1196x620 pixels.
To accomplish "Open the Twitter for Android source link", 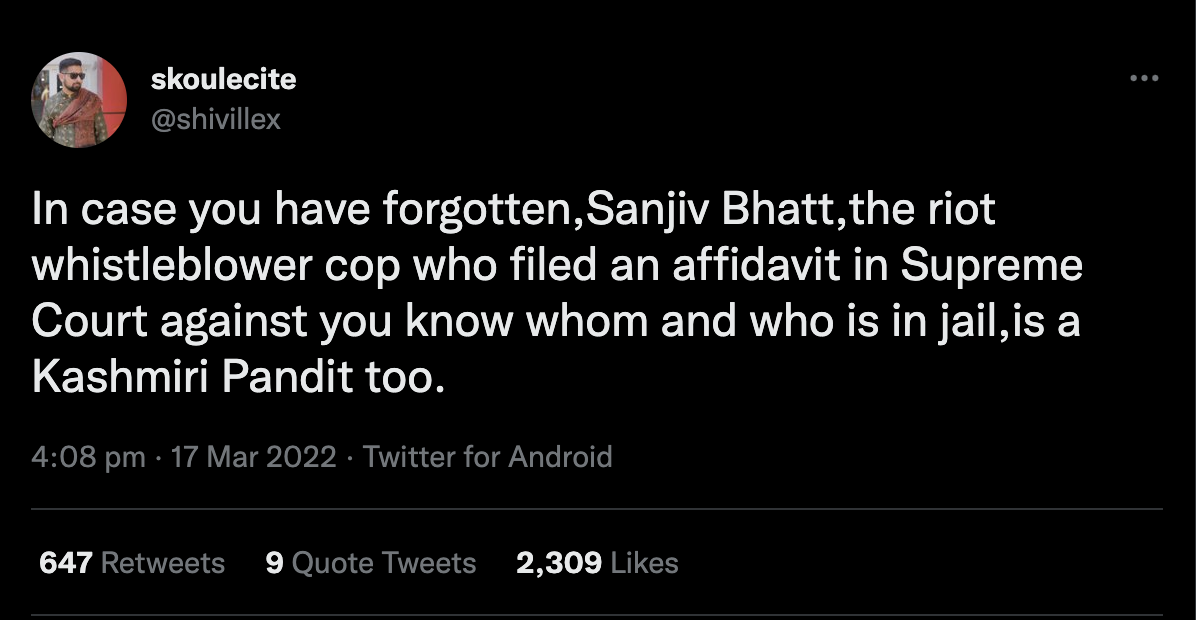I will (487, 457).
